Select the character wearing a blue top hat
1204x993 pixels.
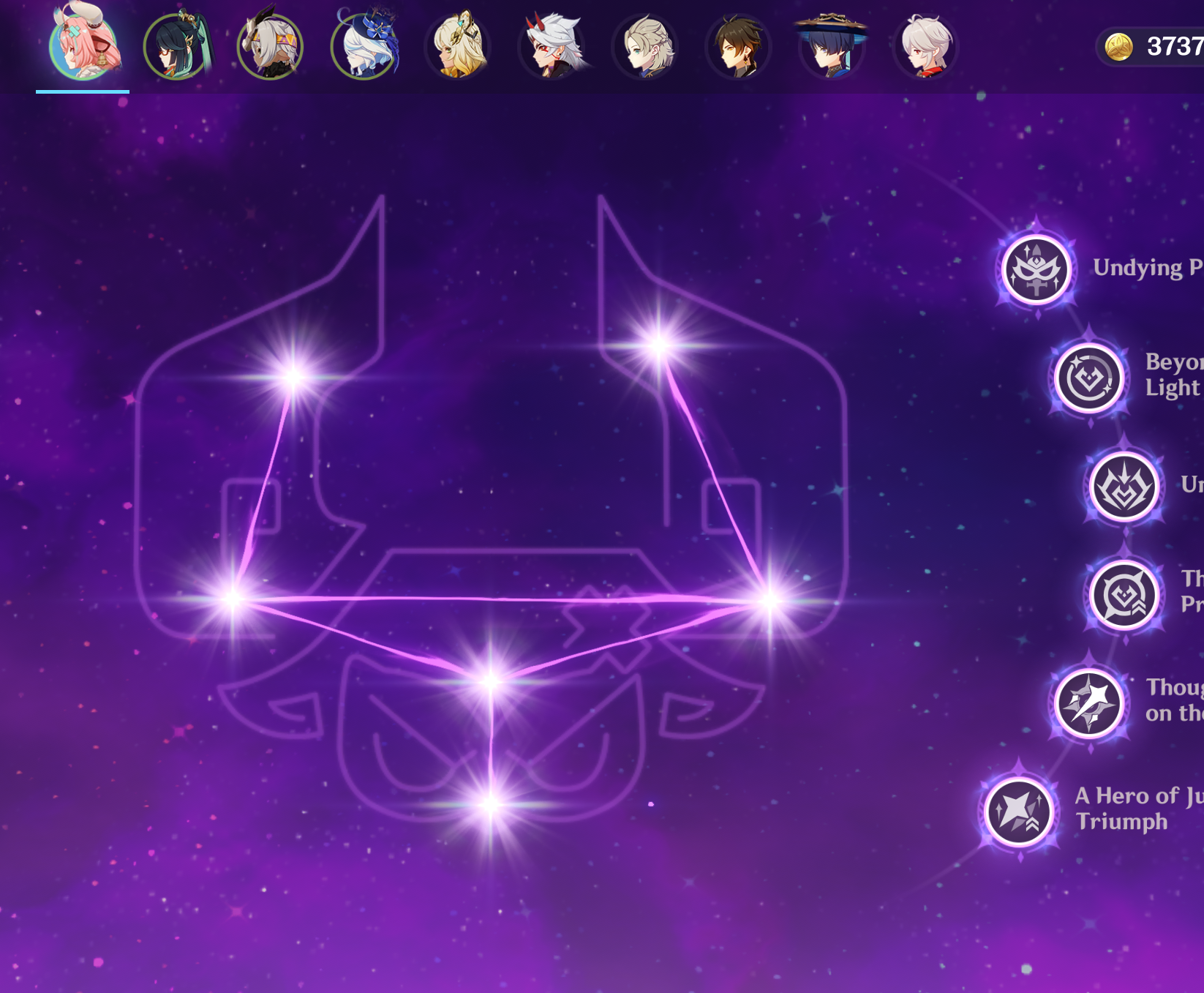pyautogui.click(x=364, y=45)
